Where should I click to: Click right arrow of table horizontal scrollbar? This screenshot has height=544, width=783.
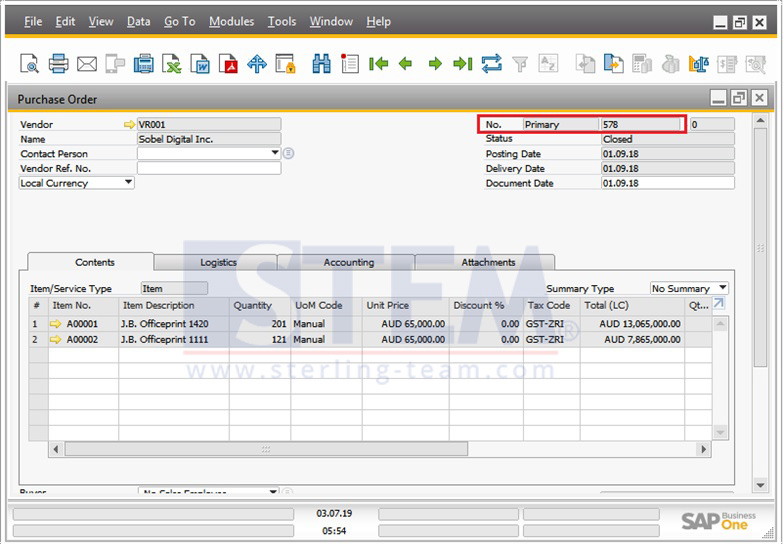point(704,449)
